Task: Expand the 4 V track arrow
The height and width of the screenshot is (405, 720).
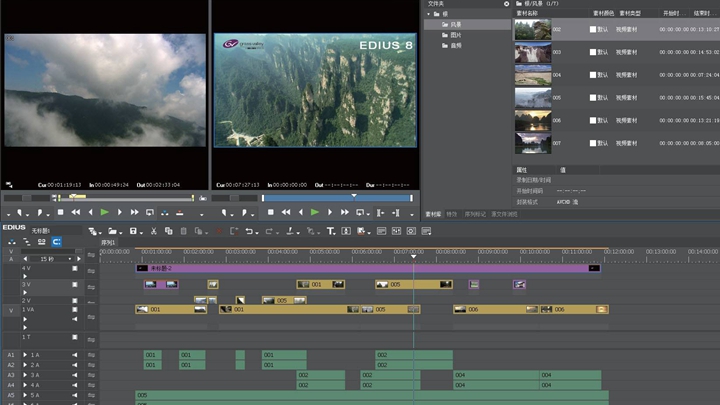Action: tap(25, 276)
